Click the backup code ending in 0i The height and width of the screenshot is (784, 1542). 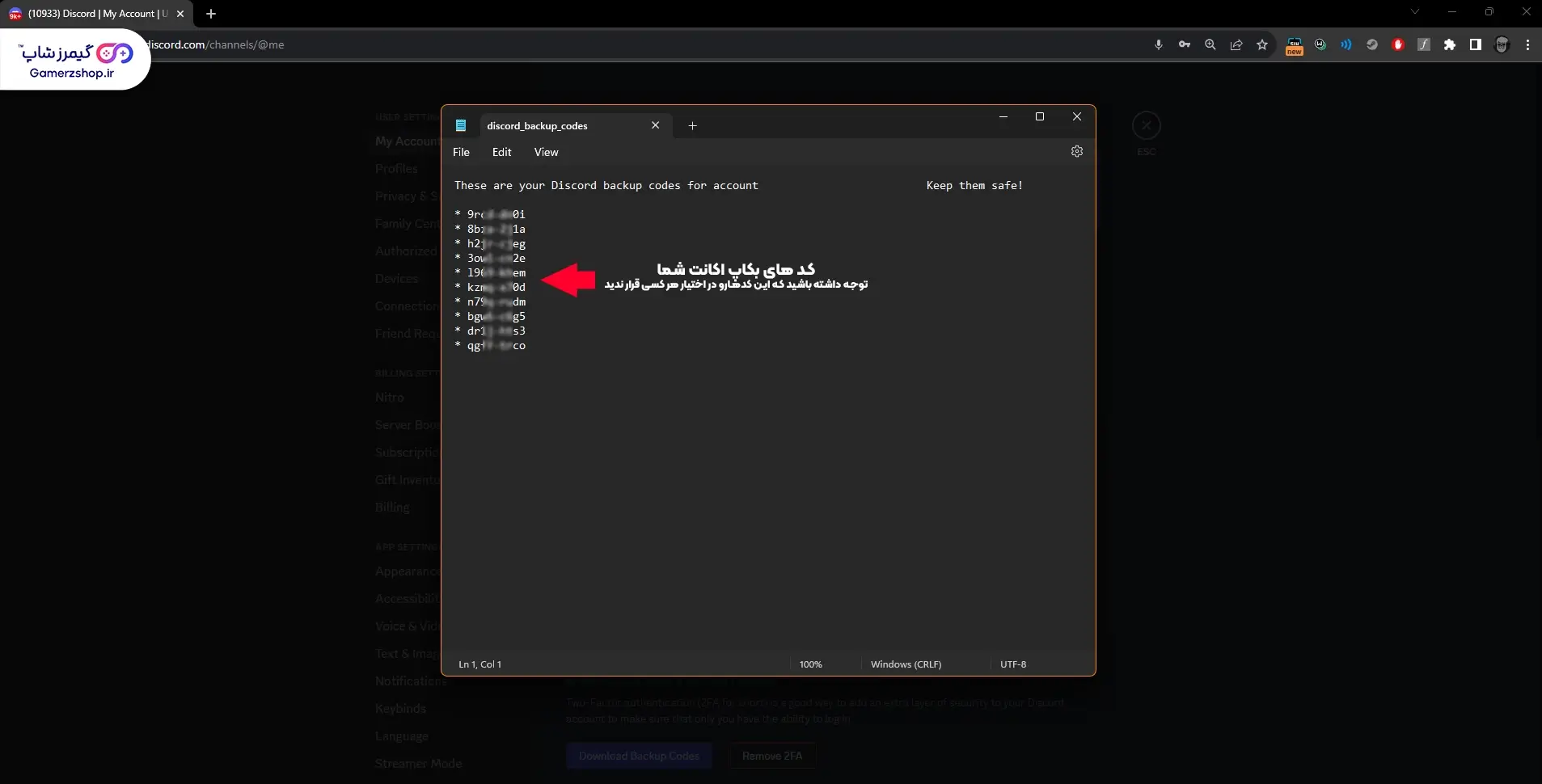(496, 214)
